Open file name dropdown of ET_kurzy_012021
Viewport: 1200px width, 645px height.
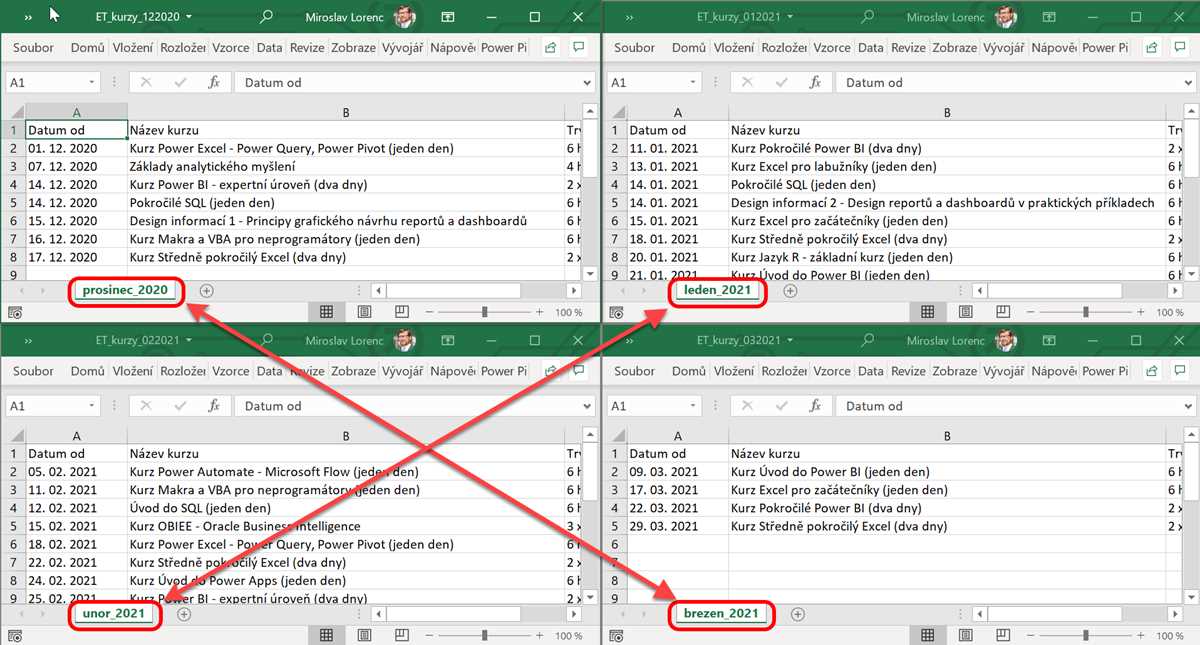tap(790, 17)
